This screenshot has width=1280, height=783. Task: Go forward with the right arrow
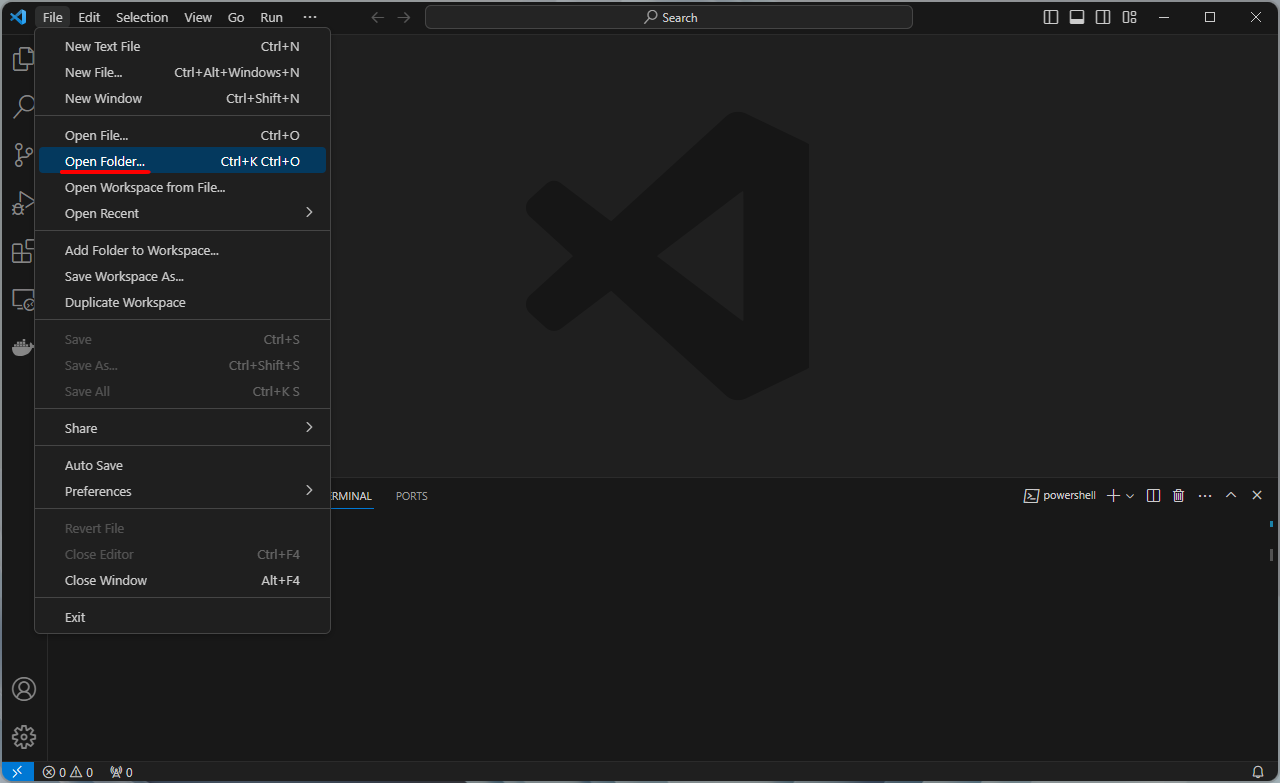[404, 17]
